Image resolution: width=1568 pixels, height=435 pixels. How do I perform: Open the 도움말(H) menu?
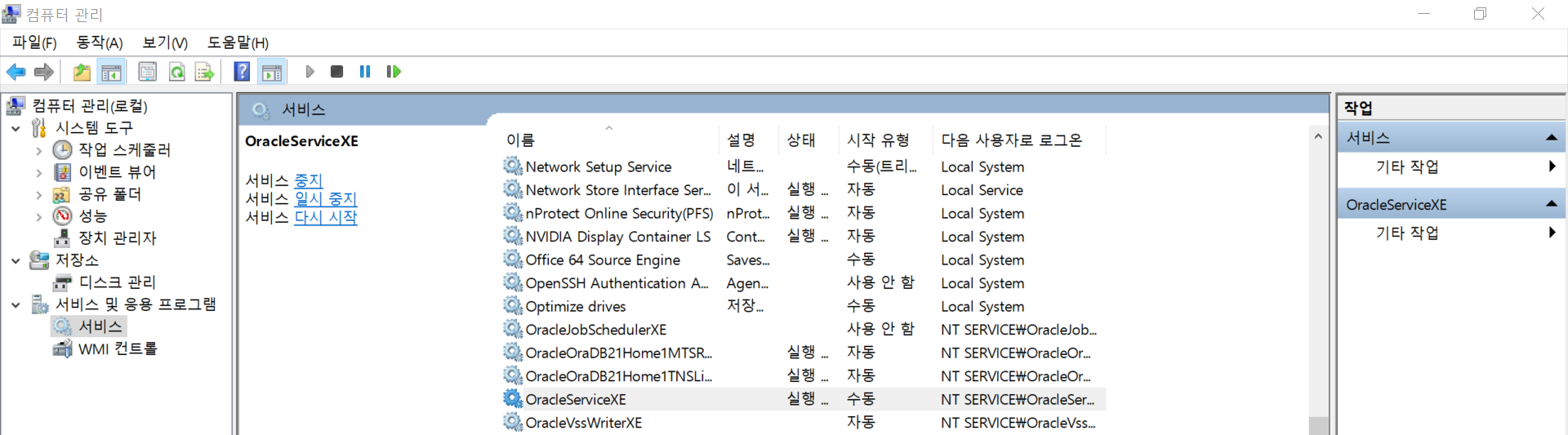point(238,42)
